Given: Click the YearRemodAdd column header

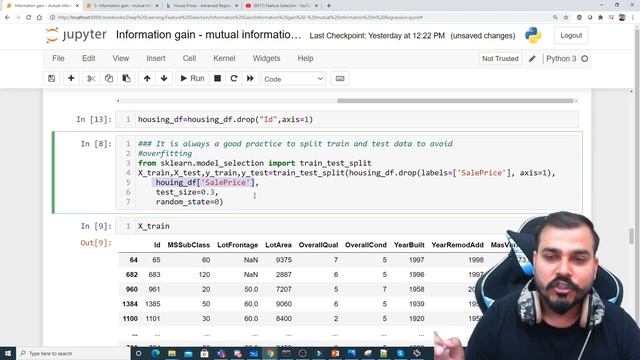Looking at the screenshot, I should [458, 245].
